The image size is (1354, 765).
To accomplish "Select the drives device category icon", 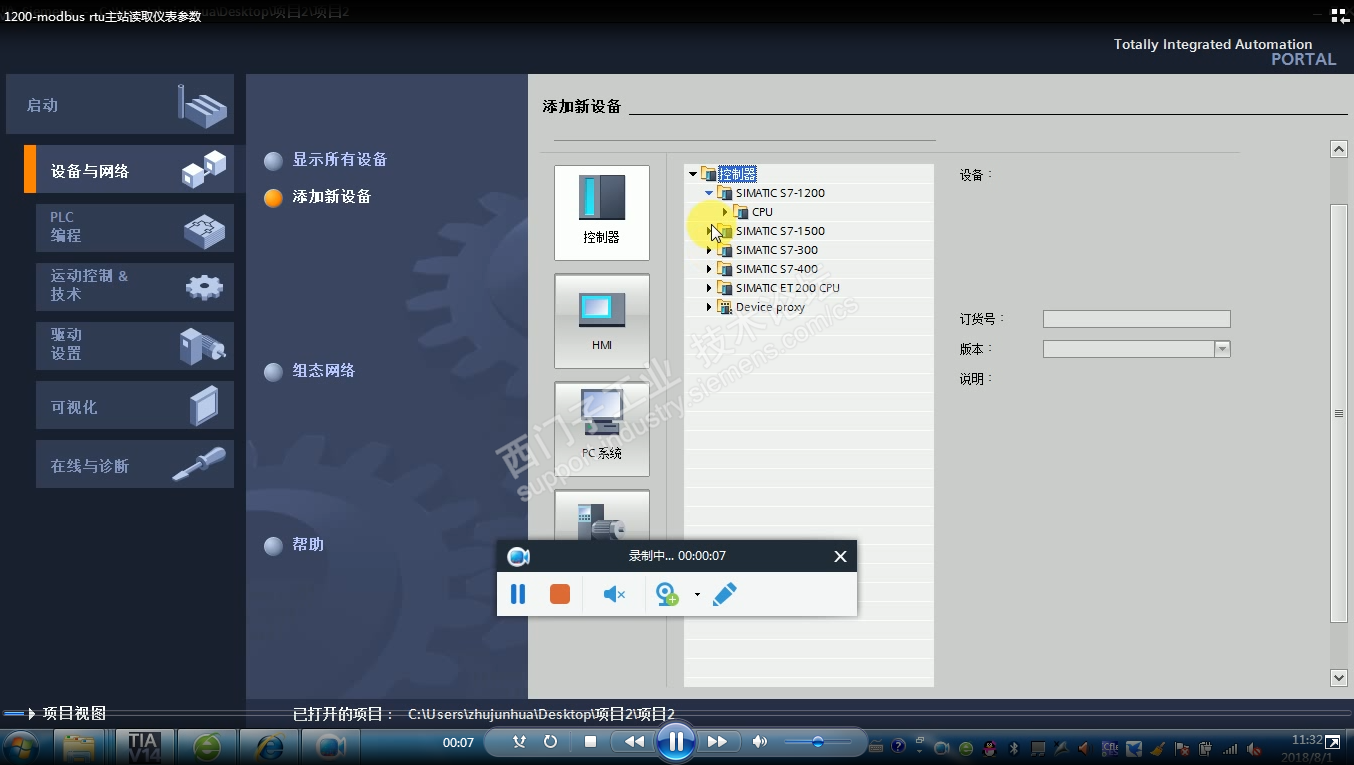I will coord(602,516).
